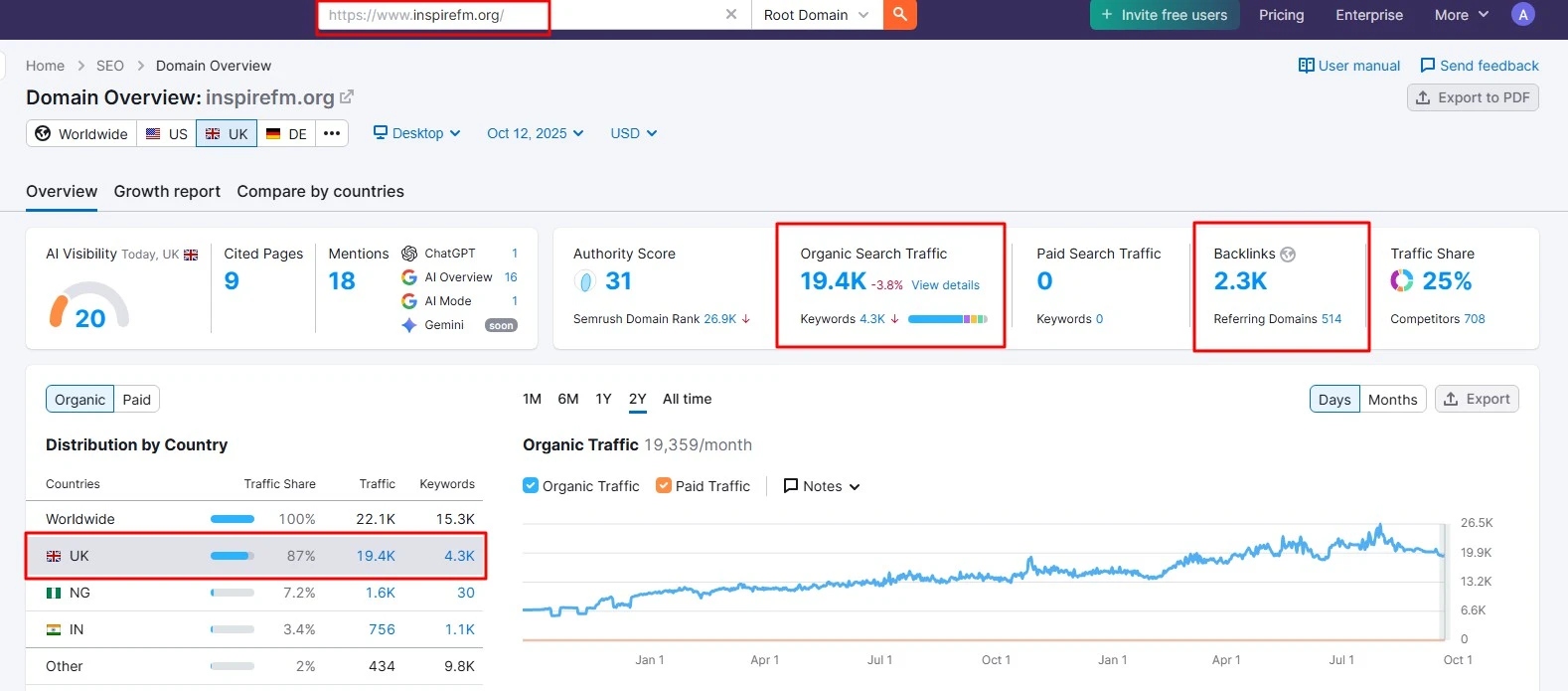Open the Enterprise link
The height and width of the screenshot is (691, 1568).
pyautogui.click(x=1369, y=15)
